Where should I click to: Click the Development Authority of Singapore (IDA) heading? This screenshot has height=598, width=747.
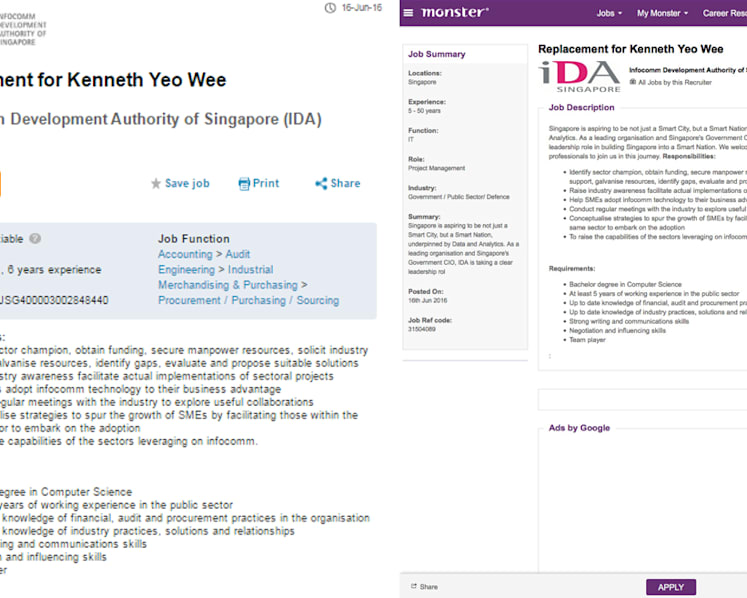coord(161,119)
